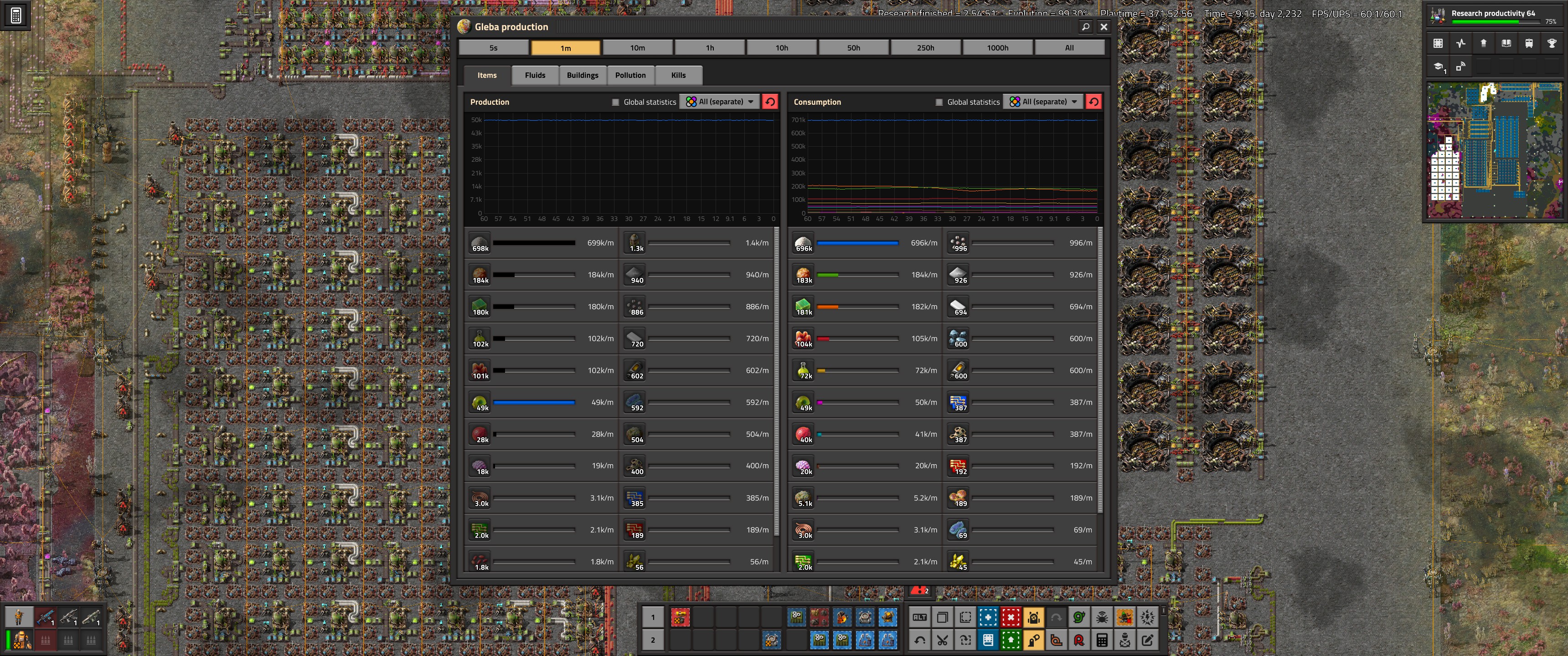
Task: Set time range to 10h
Action: [x=782, y=47]
